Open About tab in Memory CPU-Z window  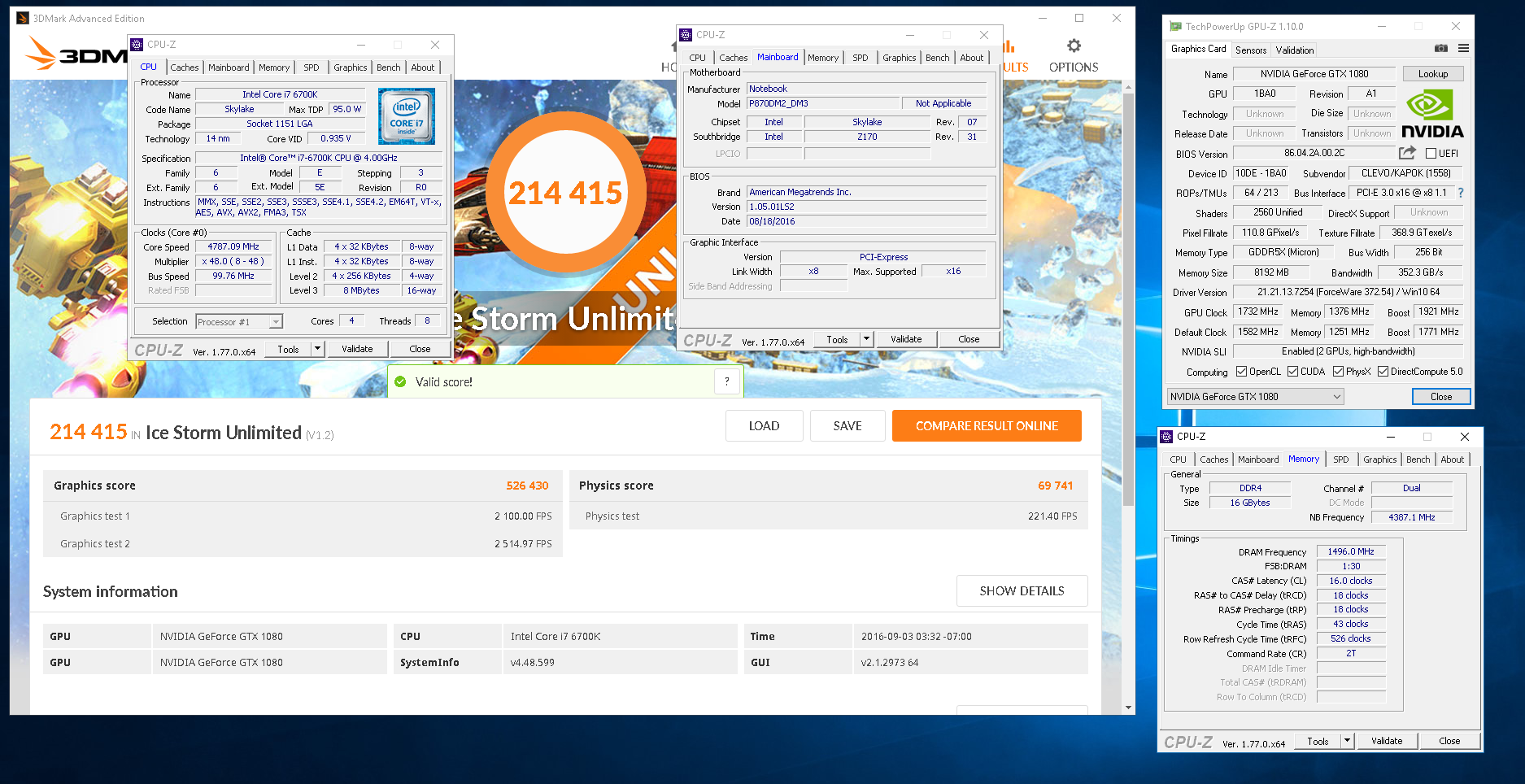point(1452,460)
